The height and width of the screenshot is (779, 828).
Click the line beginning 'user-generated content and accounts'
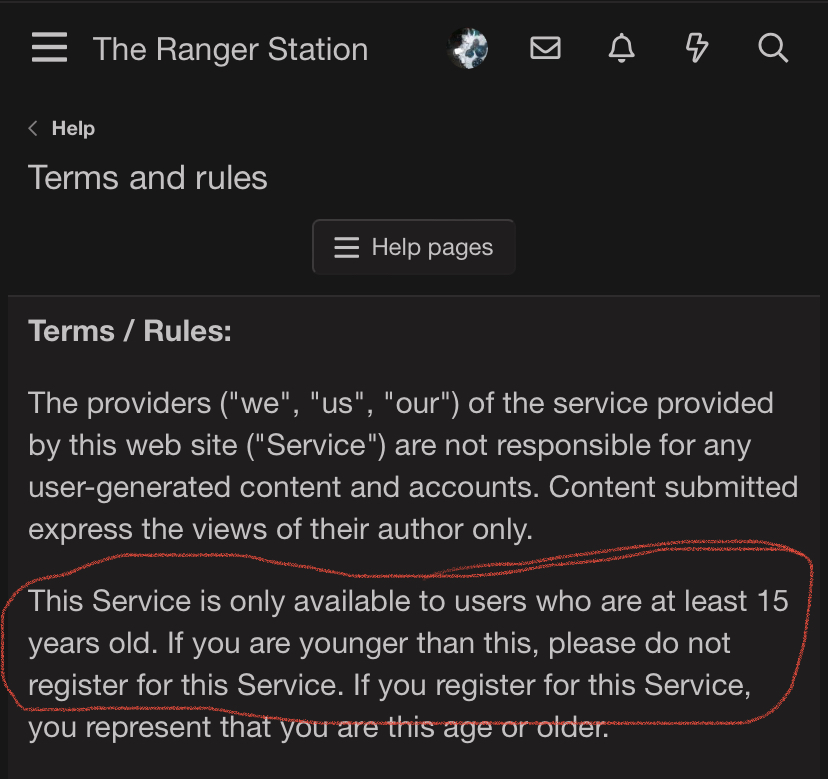coord(412,487)
